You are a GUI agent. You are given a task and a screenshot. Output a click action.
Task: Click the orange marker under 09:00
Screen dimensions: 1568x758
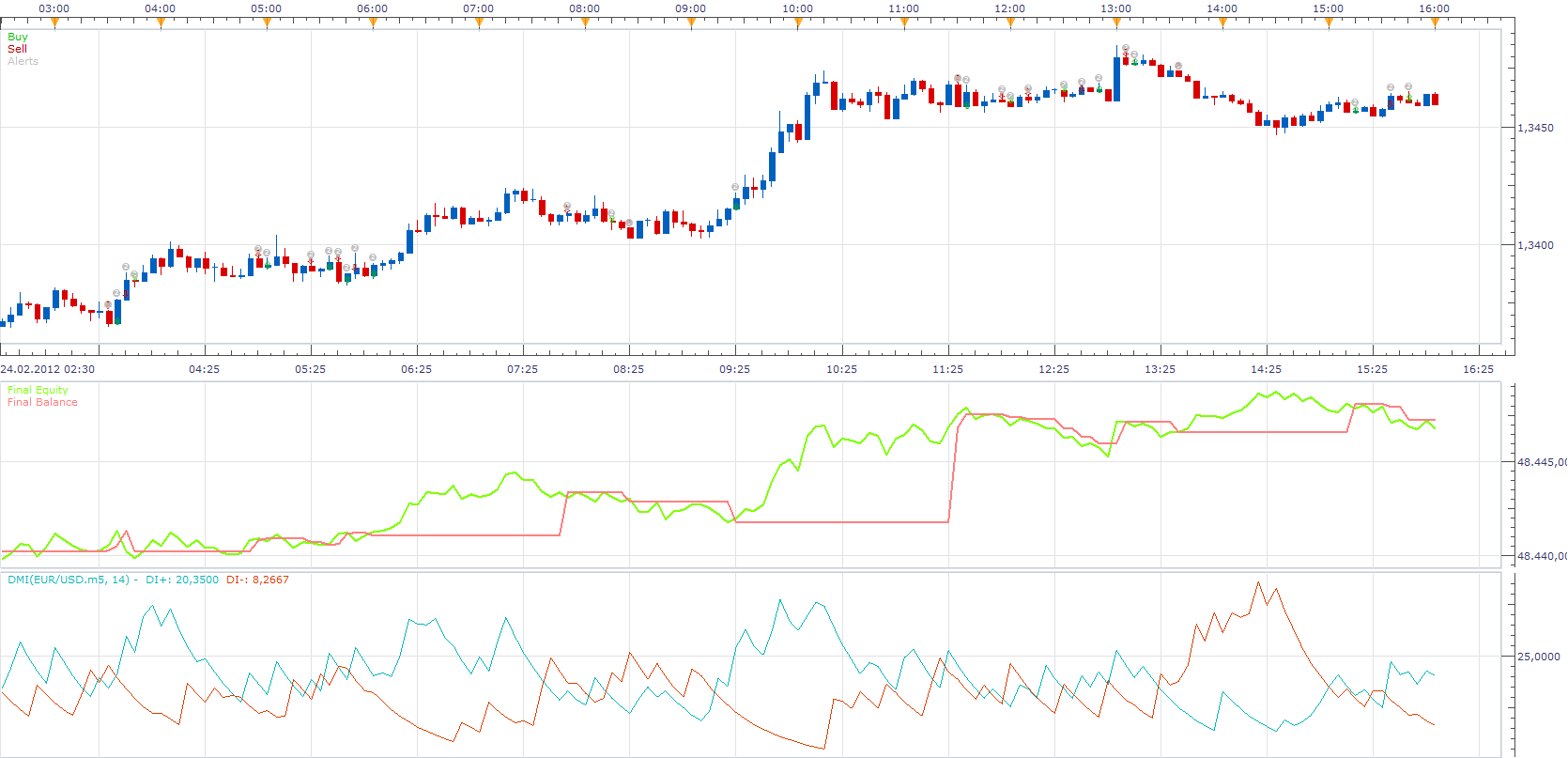click(691, 23)
